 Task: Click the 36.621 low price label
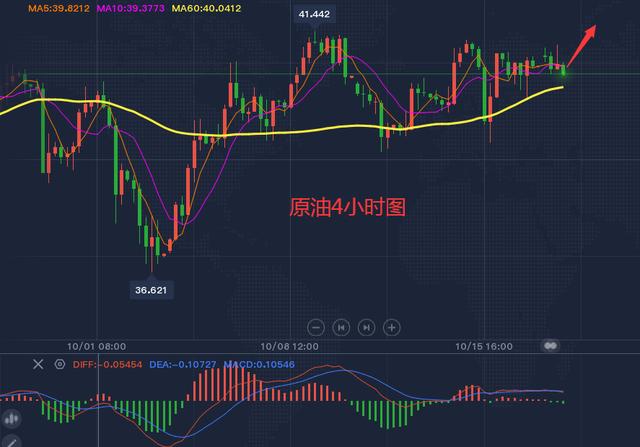coord(151,290)
